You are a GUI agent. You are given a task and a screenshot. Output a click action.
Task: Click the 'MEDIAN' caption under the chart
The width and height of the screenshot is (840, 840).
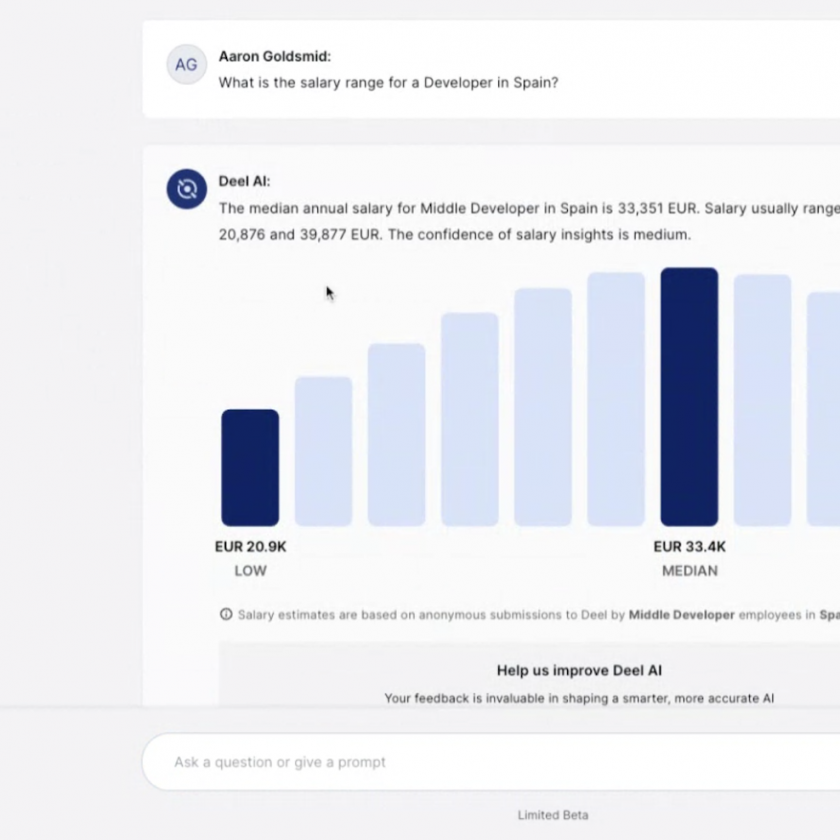[689, 571]
